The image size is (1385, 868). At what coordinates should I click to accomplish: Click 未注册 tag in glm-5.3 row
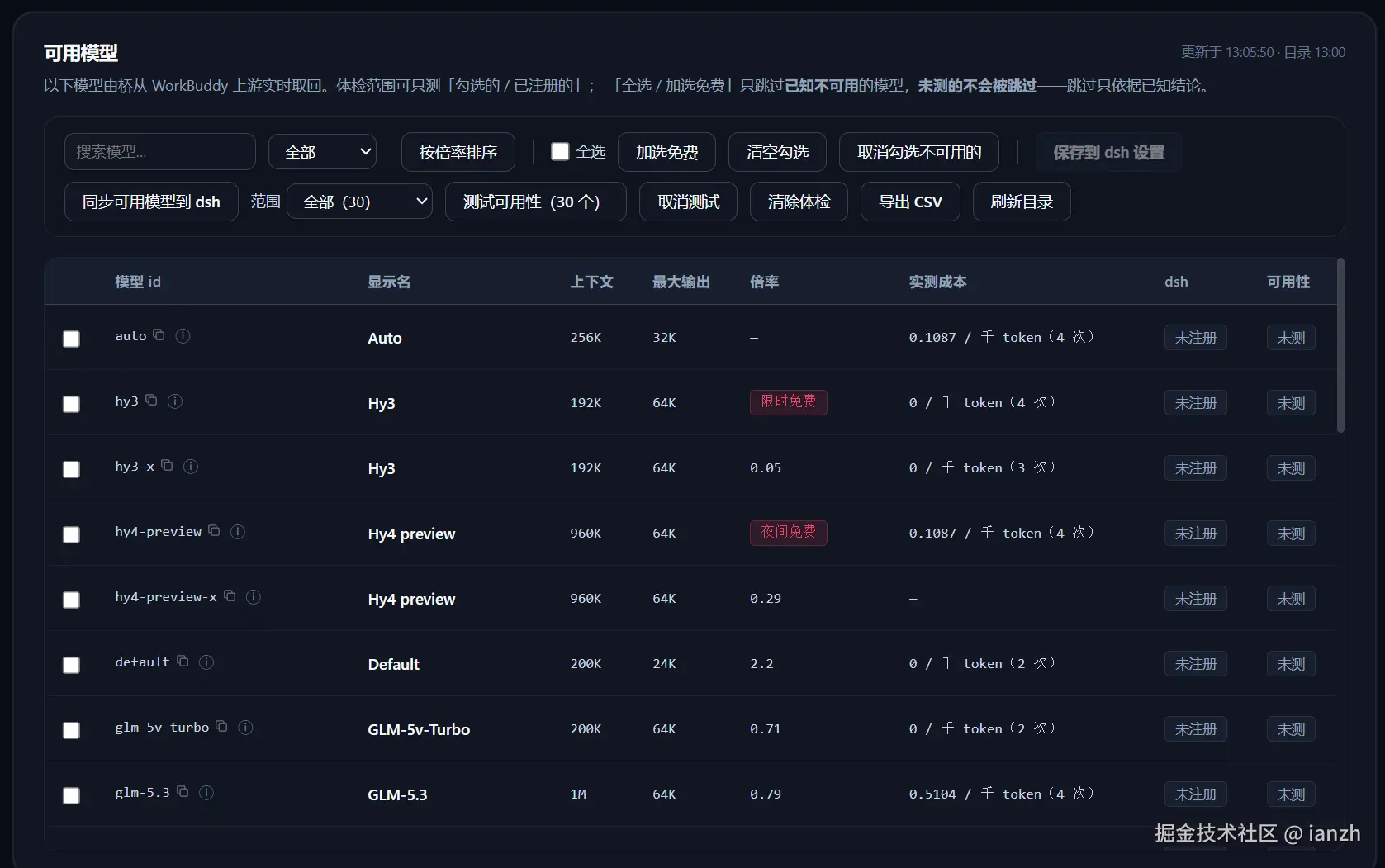[1196, 794]
